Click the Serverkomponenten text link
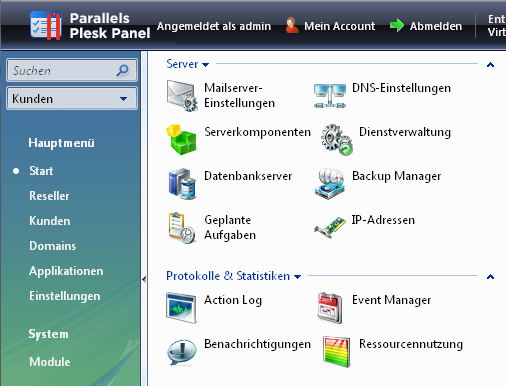 point(257,132)
